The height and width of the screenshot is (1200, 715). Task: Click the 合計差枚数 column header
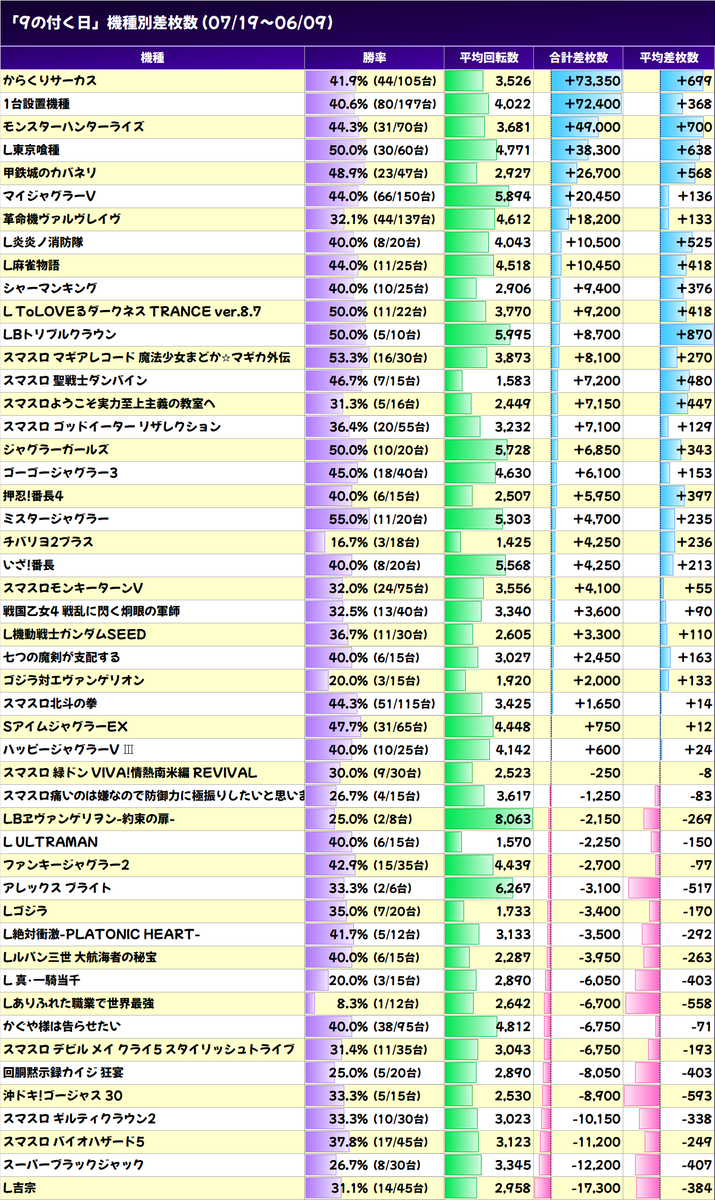pyautogui.click(x=579, y=57)
